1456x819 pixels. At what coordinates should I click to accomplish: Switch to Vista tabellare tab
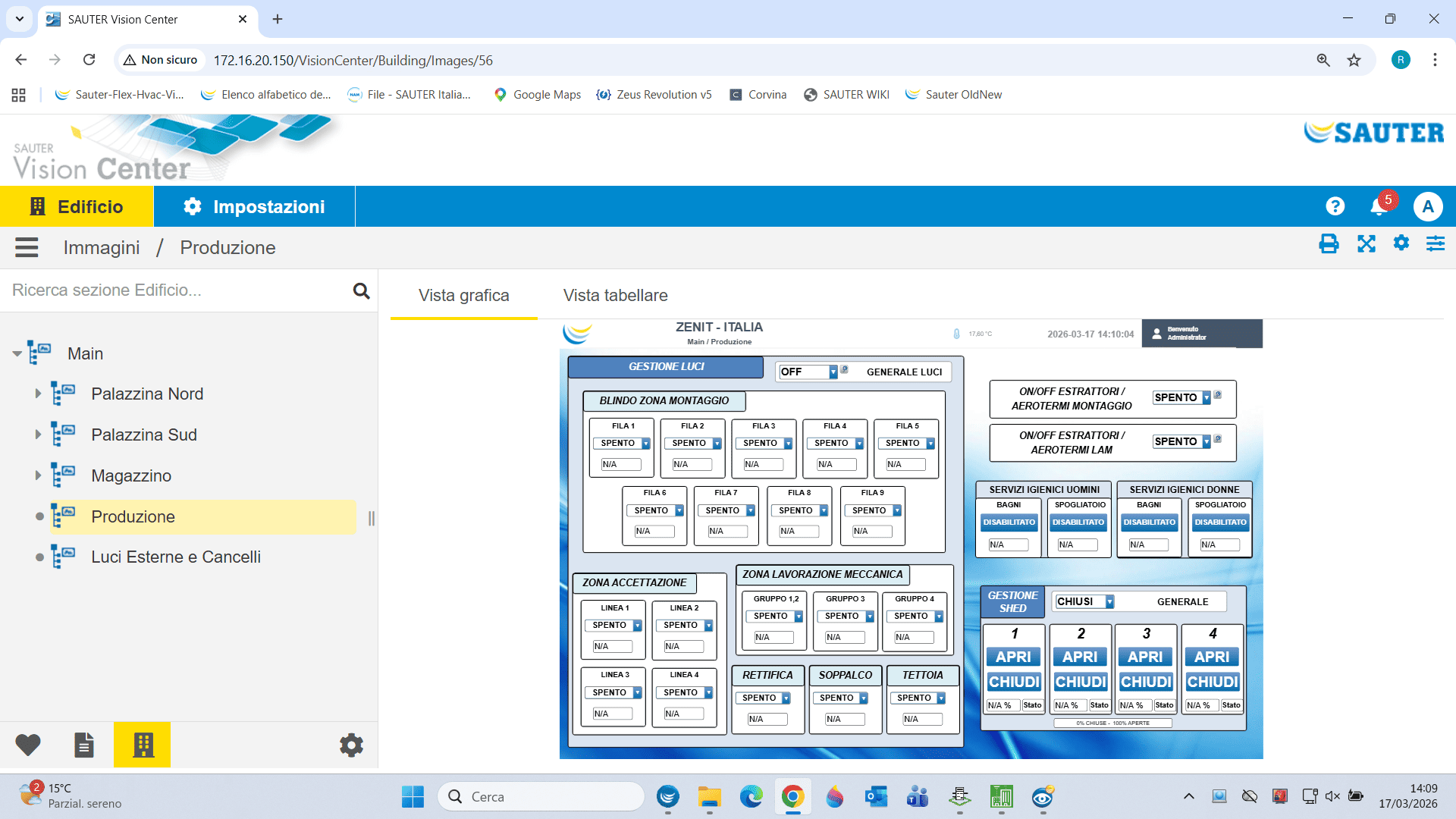pos(615,296)
